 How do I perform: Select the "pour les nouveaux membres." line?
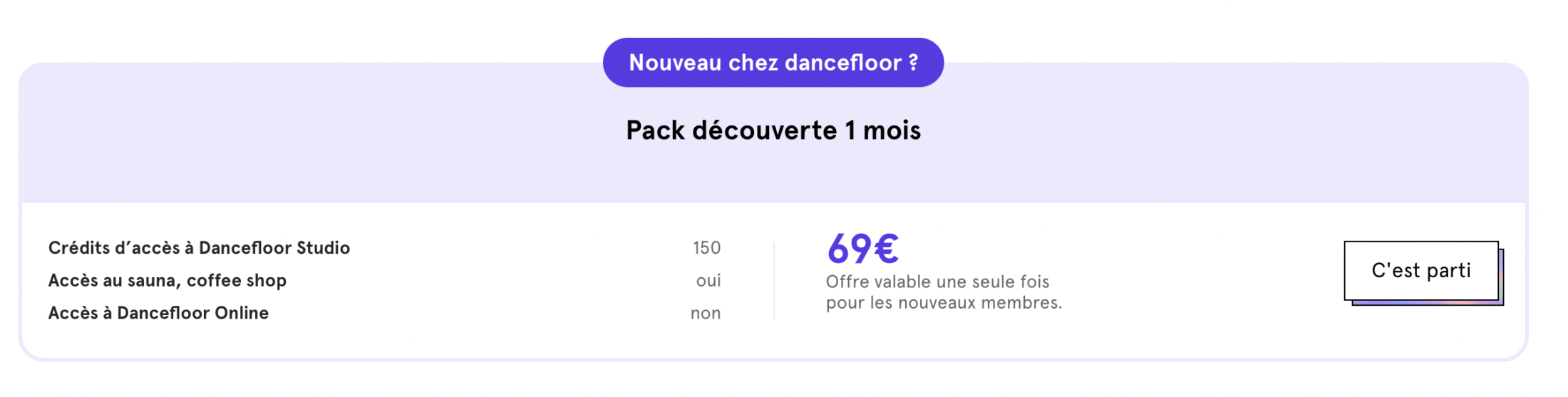pos(944,303)
